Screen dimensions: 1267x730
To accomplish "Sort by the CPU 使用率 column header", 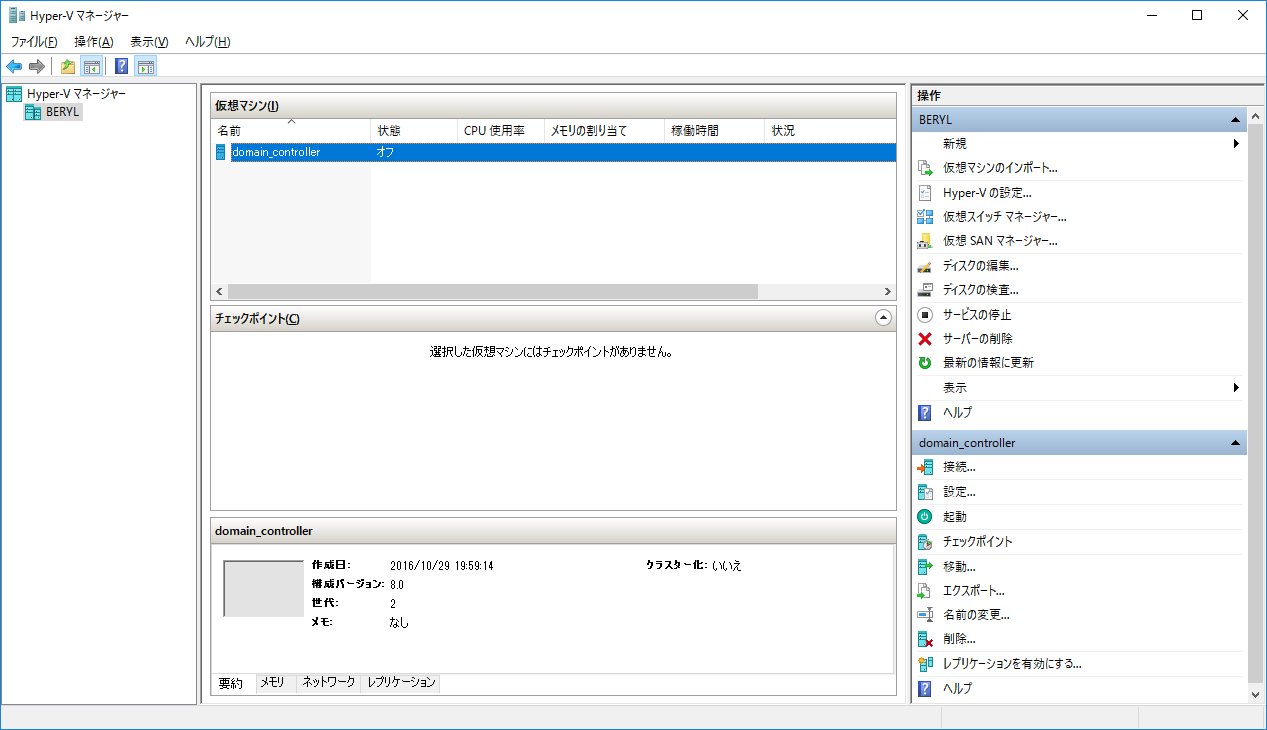I will tap(500, 131).
